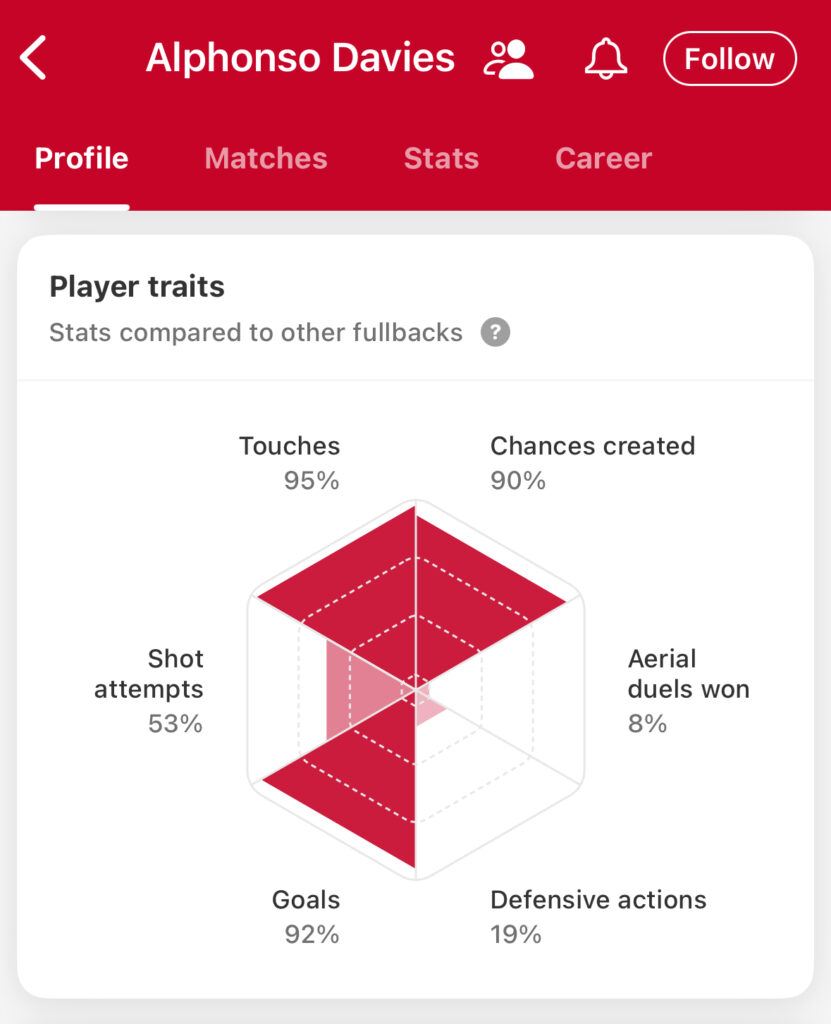Screen dimensions: 831x1024
Task: Tap the Goals 92% label
Action: (x=306, y=917)
